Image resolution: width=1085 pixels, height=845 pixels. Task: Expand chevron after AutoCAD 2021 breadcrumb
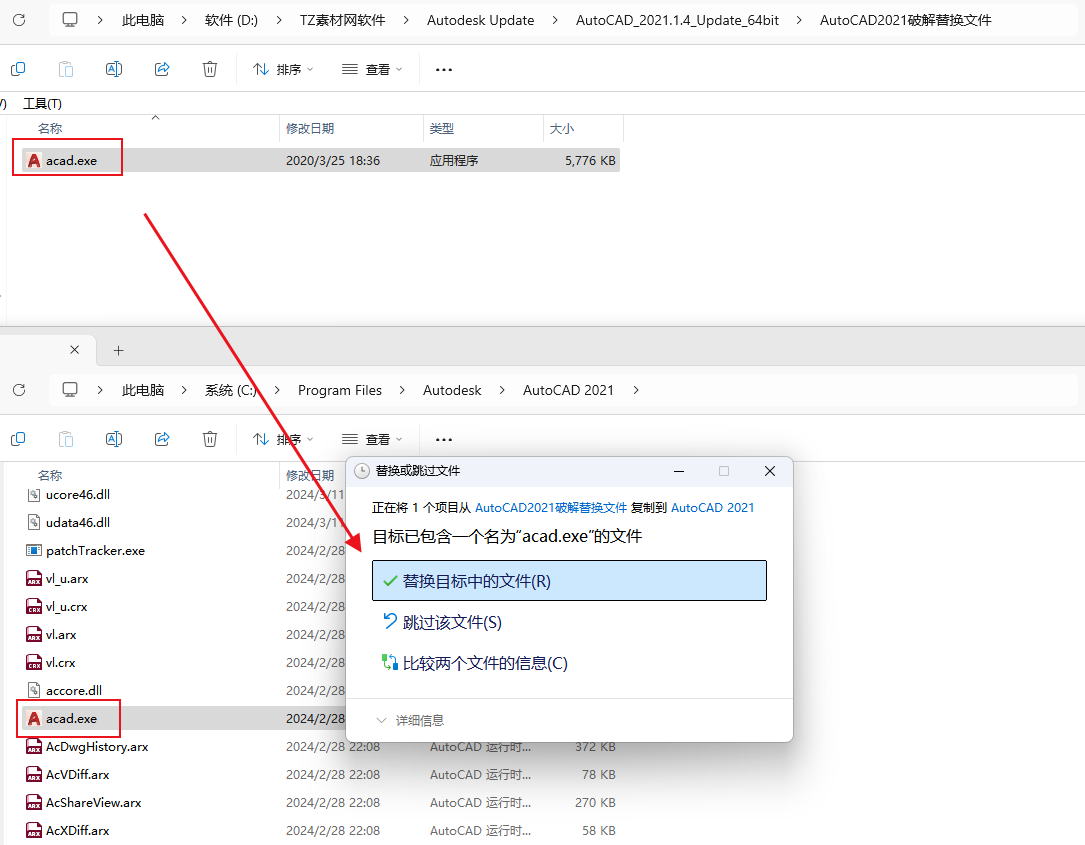pos(636,390)
